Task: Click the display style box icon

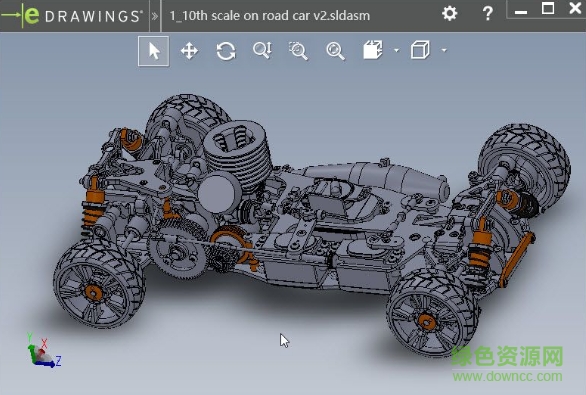Action: [420, 50]
